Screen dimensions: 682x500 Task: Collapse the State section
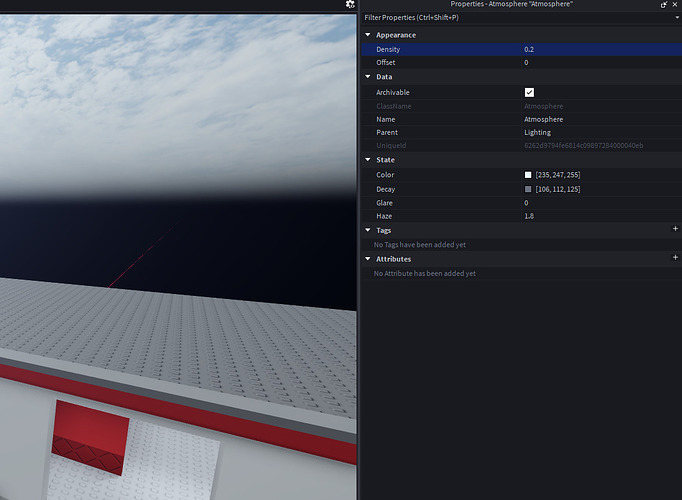tap(368, 160)
